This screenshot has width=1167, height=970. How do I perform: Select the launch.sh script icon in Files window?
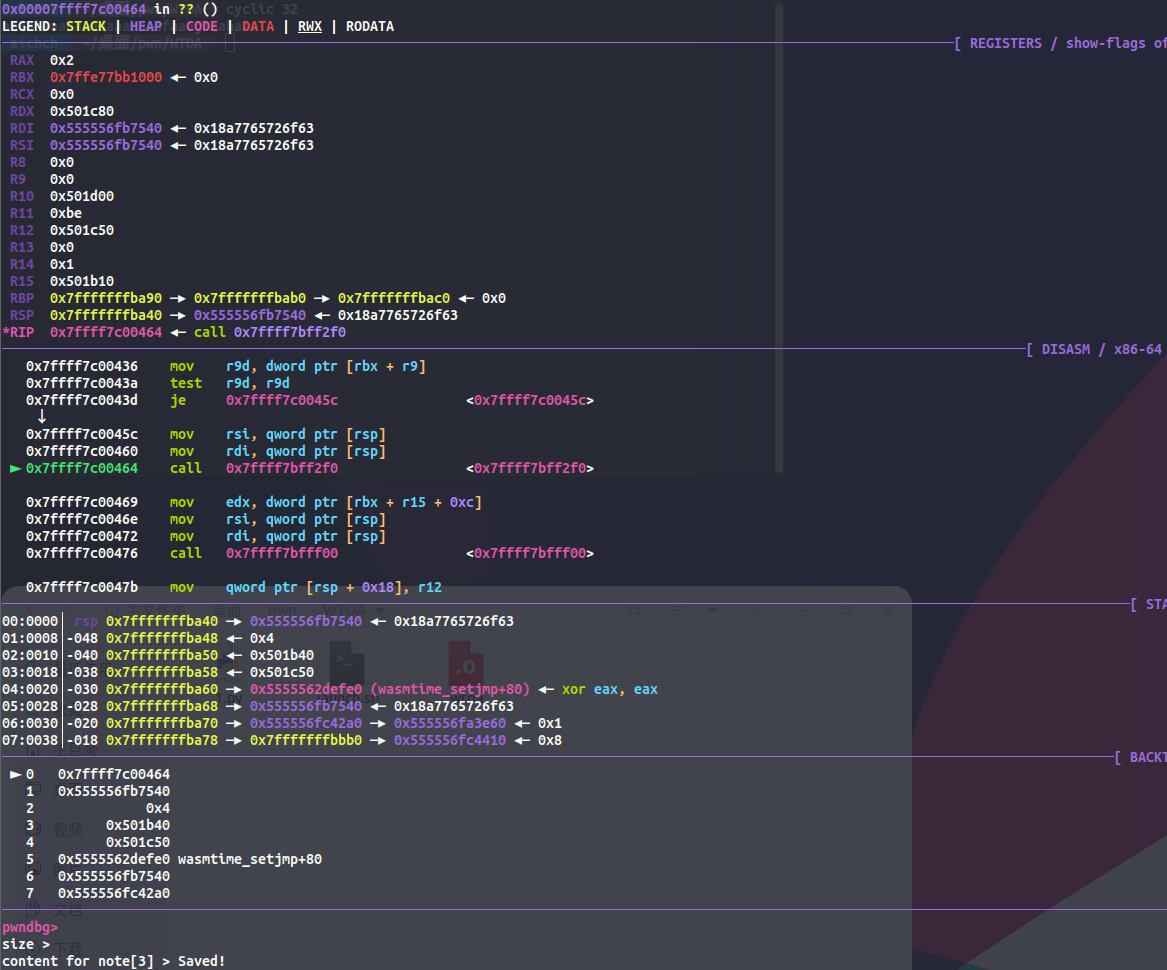tap(347, 663)
